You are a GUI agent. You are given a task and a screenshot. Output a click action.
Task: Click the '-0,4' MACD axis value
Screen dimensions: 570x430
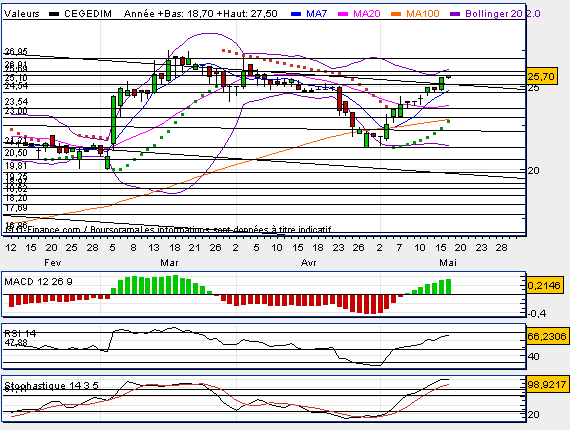pos(537,313)
